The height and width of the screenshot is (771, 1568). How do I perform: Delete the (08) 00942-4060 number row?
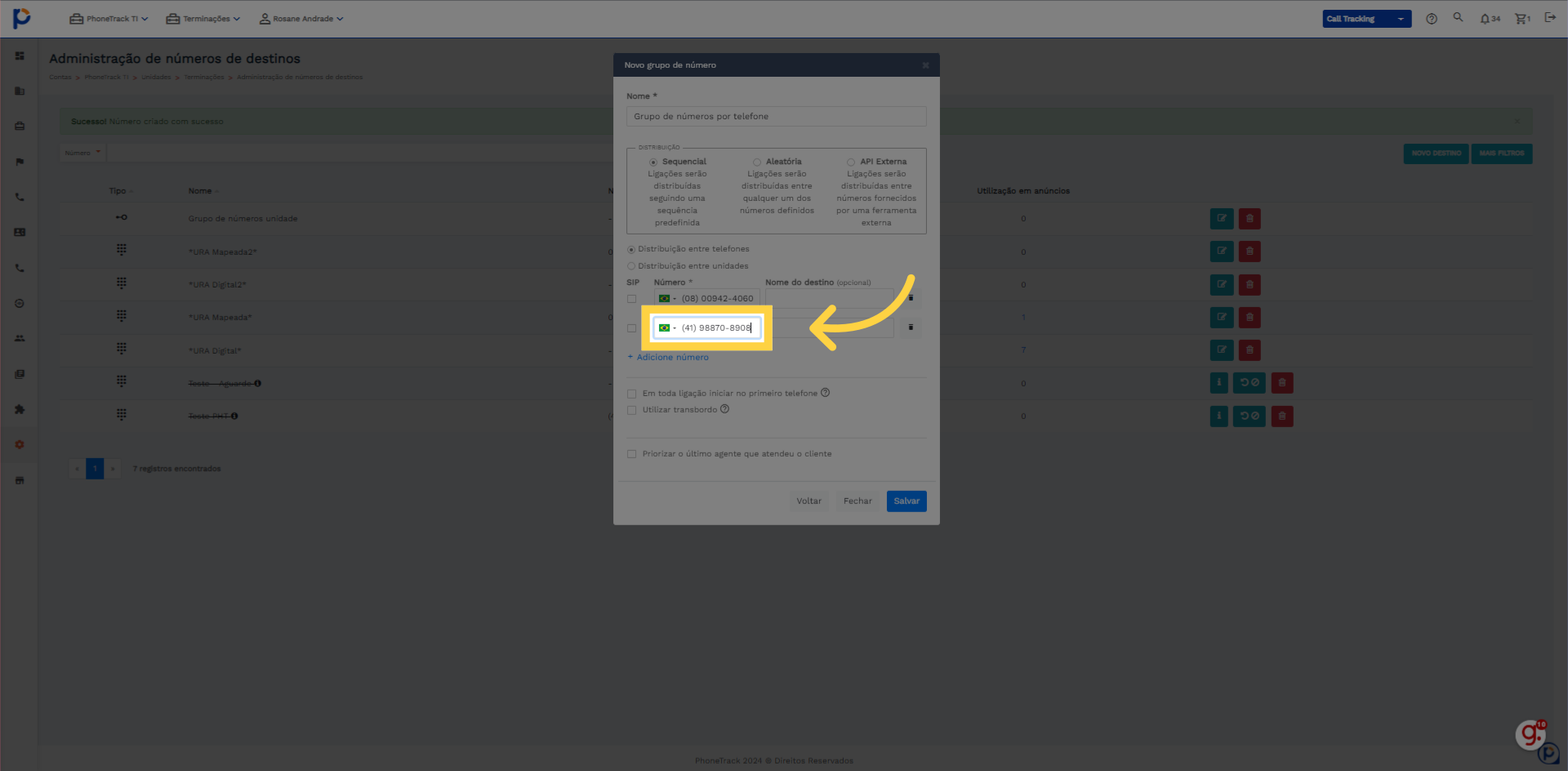click(x=911, y=298)
